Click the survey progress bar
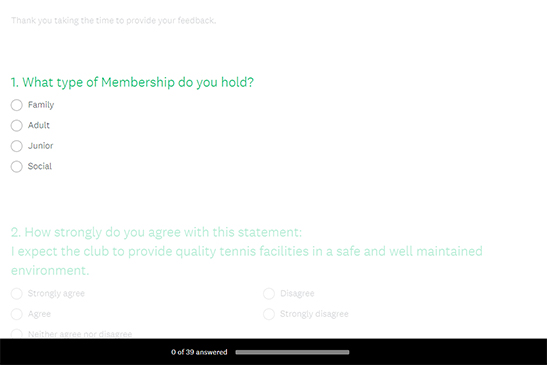This screenshot has height=365, width=547. tap(292, 352)
